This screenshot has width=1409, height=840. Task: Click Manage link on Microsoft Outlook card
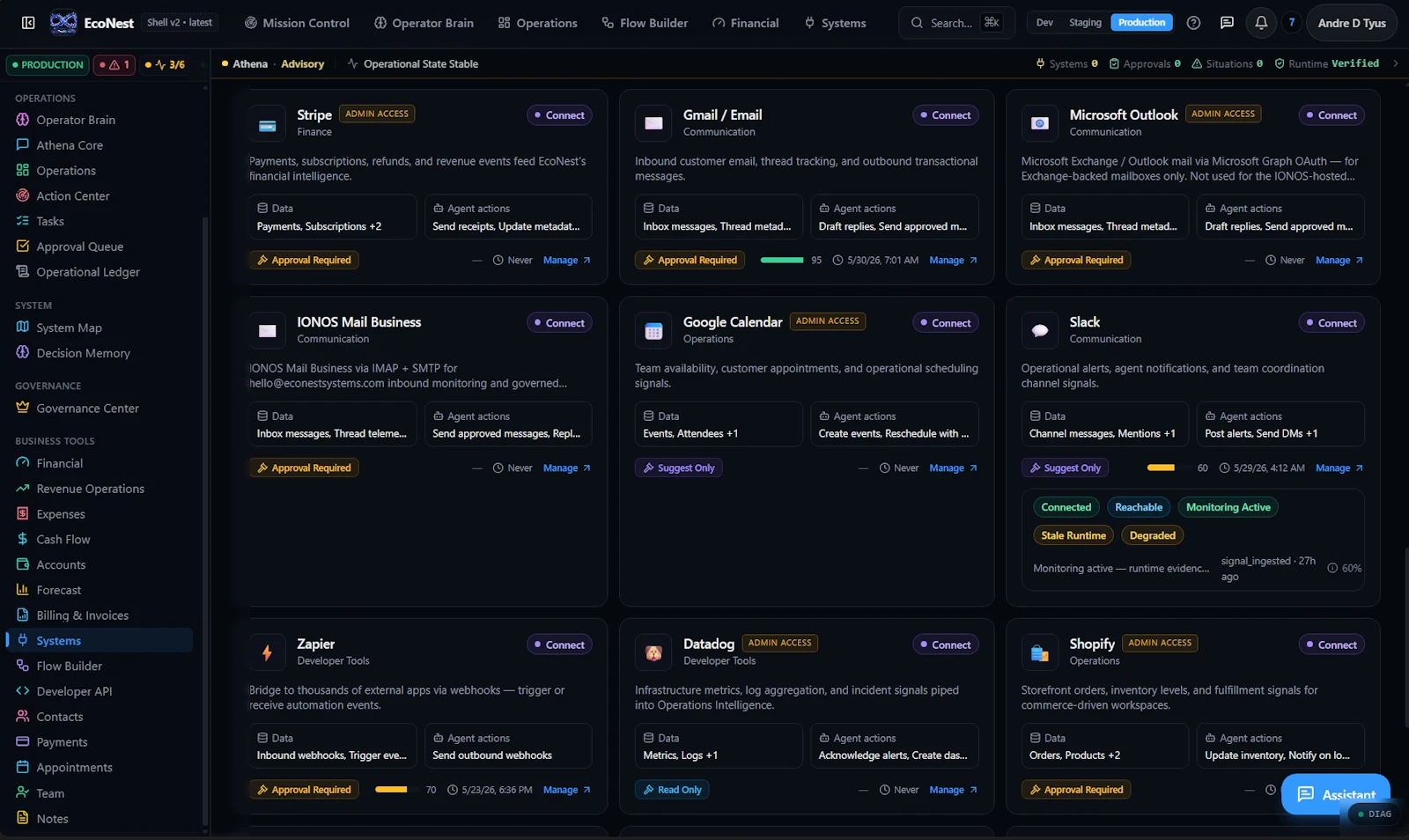pyautogui.click(x=1339, y=261)
